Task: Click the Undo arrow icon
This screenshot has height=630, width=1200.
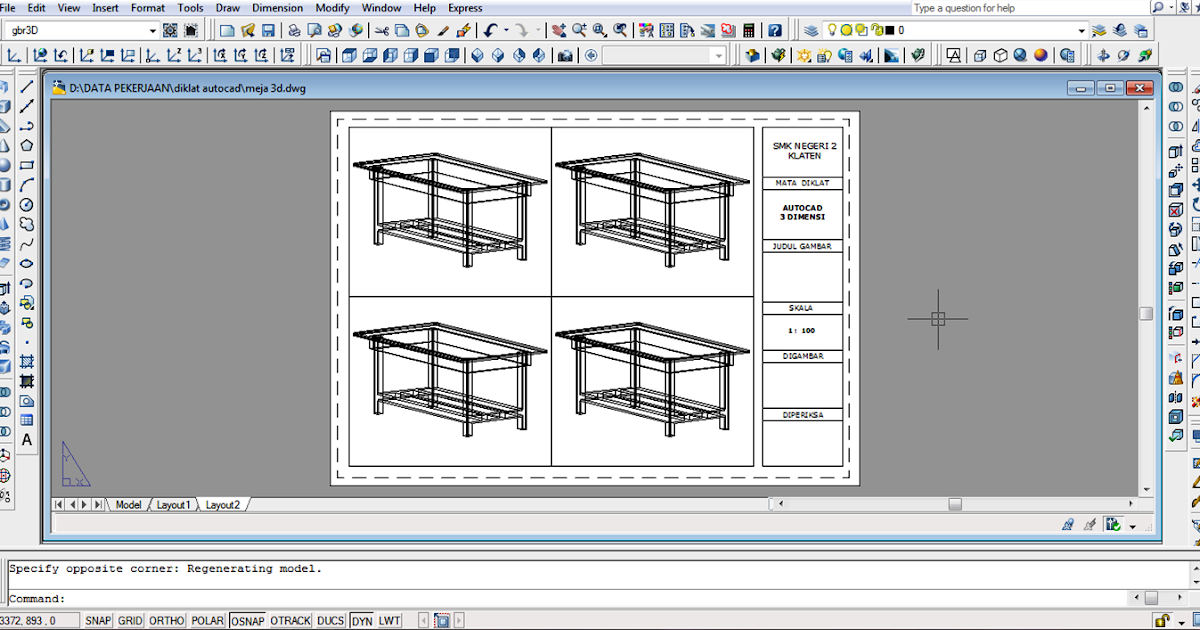Action: tap(491, 31)
